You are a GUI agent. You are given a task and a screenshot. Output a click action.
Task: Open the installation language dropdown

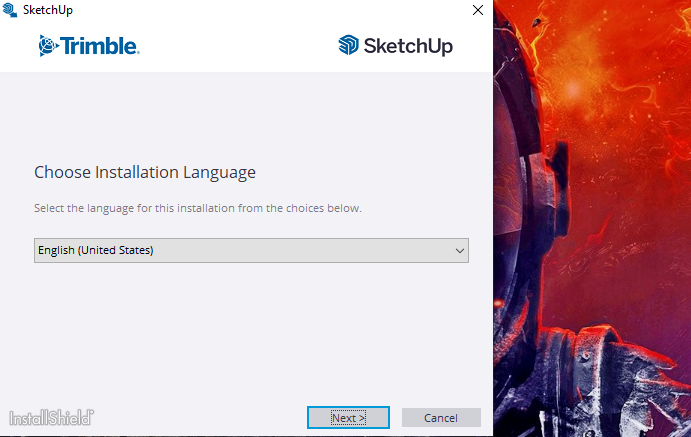click(x=251, y=250)
